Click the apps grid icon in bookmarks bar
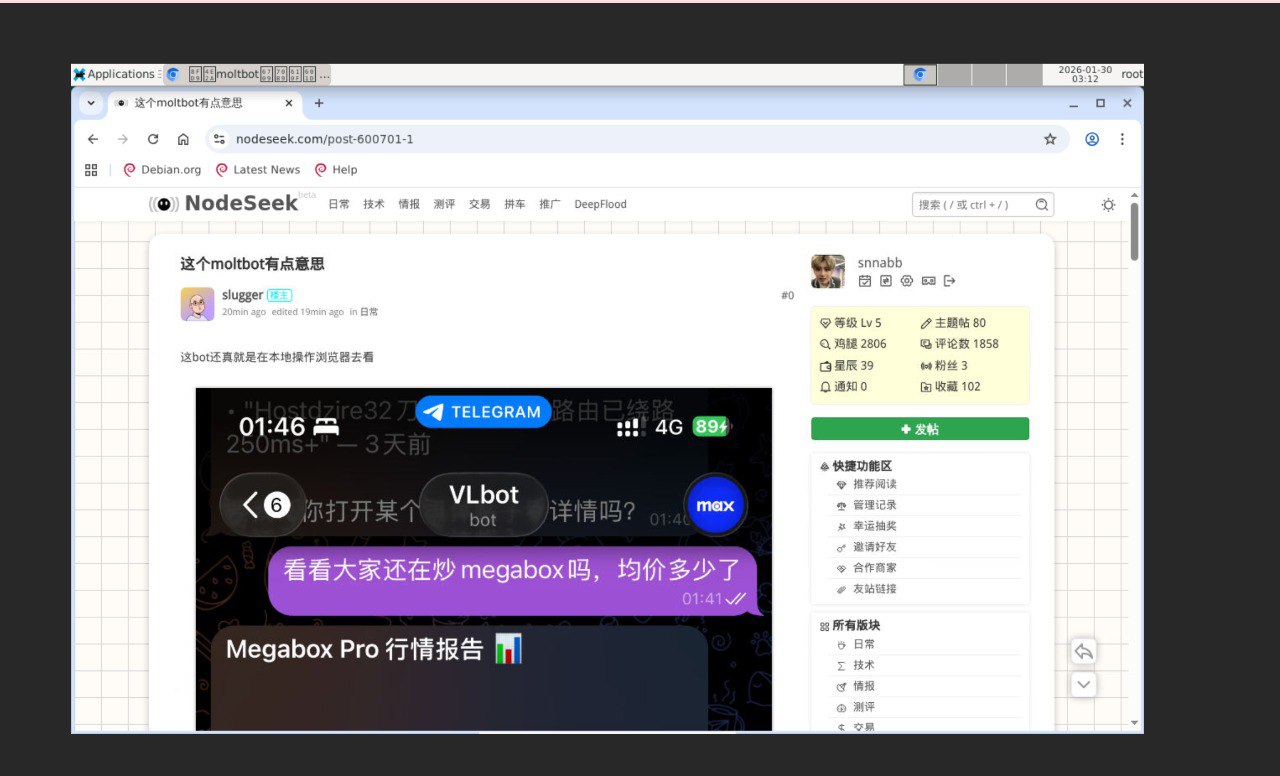The image size is (1280, 776). [x=91, y=170]
